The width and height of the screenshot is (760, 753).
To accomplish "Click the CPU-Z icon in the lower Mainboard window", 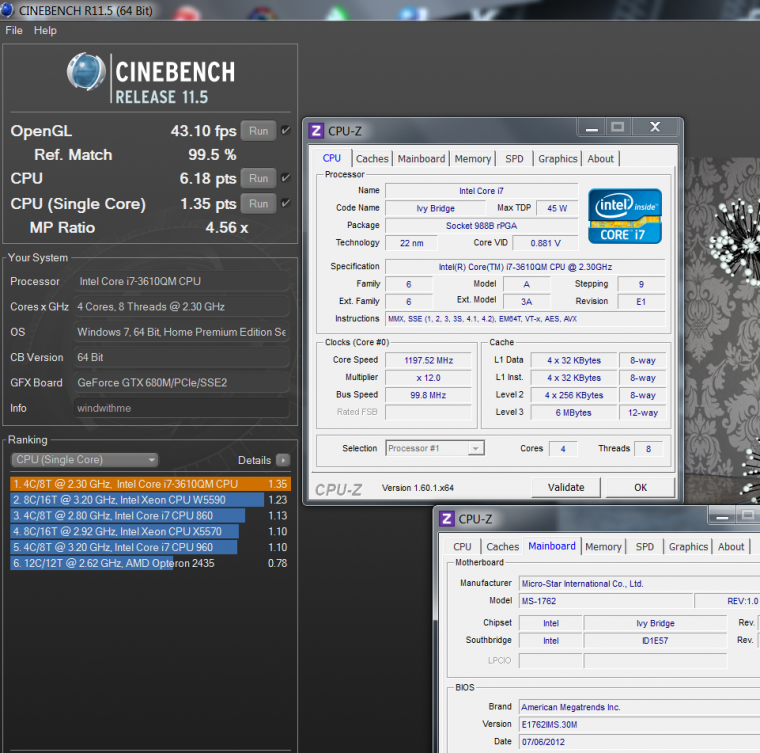I will (446, 519).
